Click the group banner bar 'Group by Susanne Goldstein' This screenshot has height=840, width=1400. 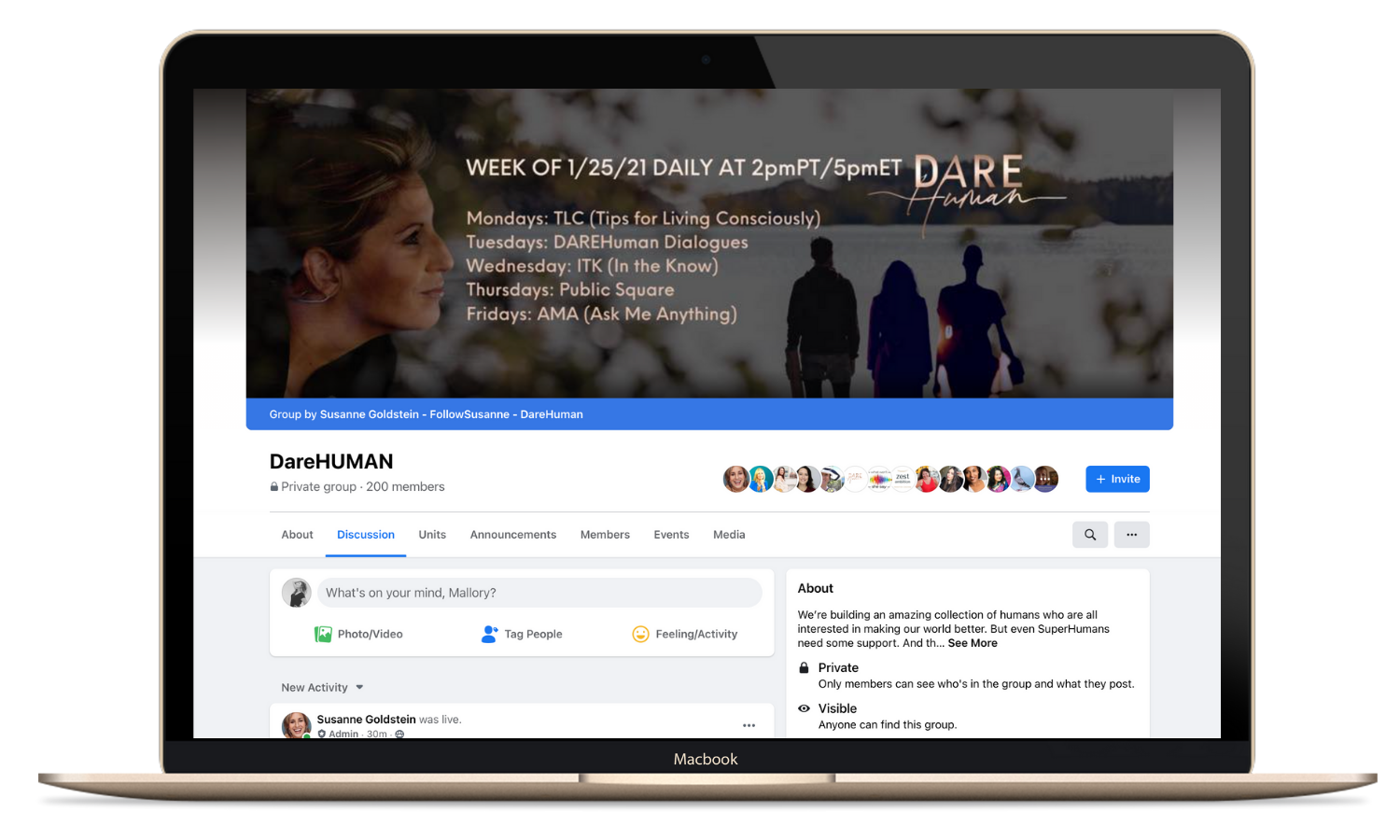(709, 414)
